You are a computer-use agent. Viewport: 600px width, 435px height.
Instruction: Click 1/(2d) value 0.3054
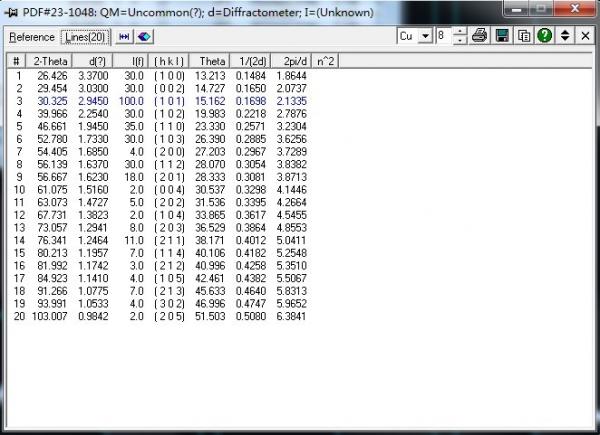(251, 164)
